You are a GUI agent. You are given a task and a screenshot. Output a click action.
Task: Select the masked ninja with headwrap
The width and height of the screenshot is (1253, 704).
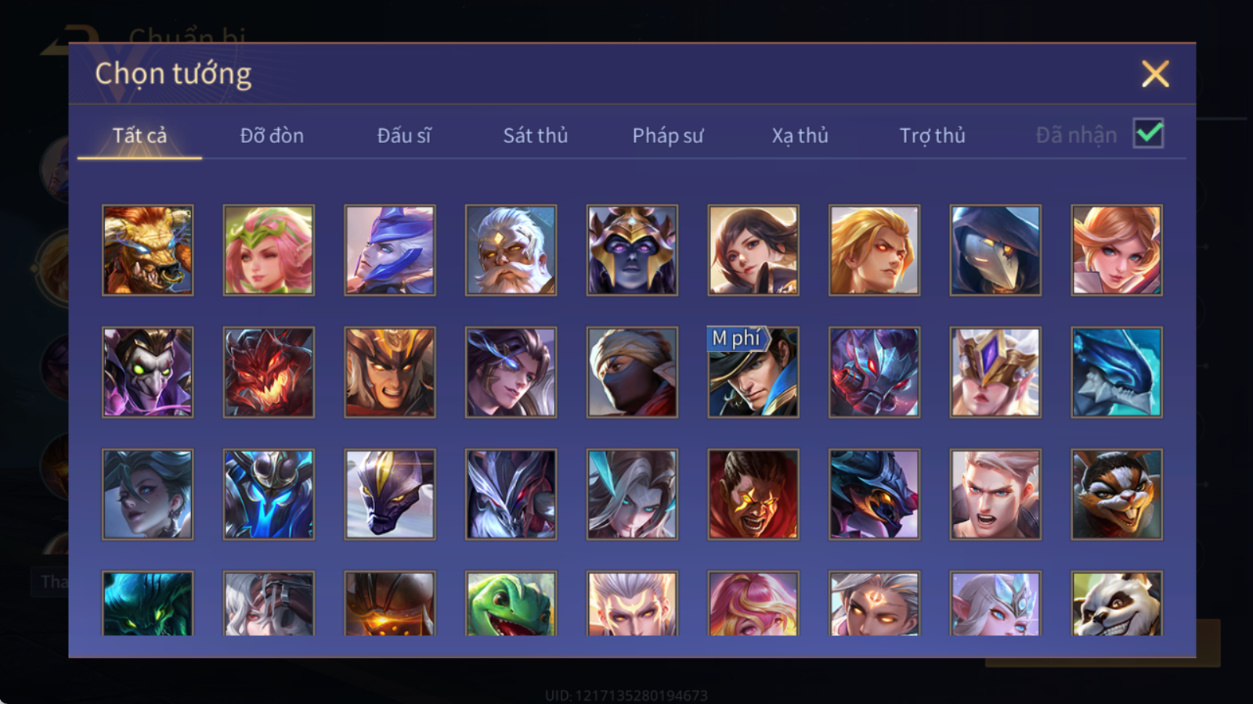632,372
